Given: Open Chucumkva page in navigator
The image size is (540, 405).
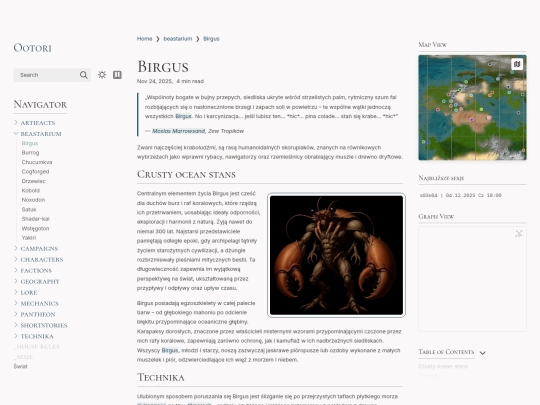Looking at the screenshot, I should point(37,162).
